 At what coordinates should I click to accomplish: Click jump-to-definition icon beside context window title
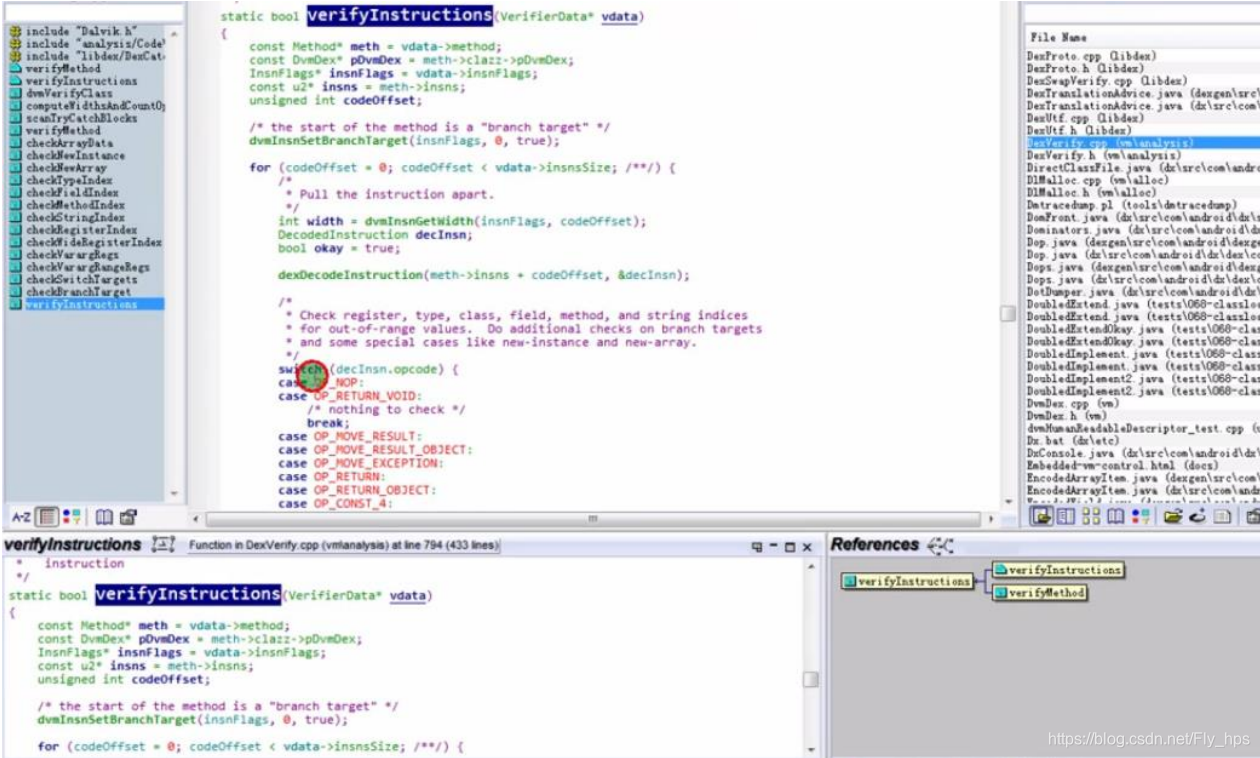pos(162,545)
